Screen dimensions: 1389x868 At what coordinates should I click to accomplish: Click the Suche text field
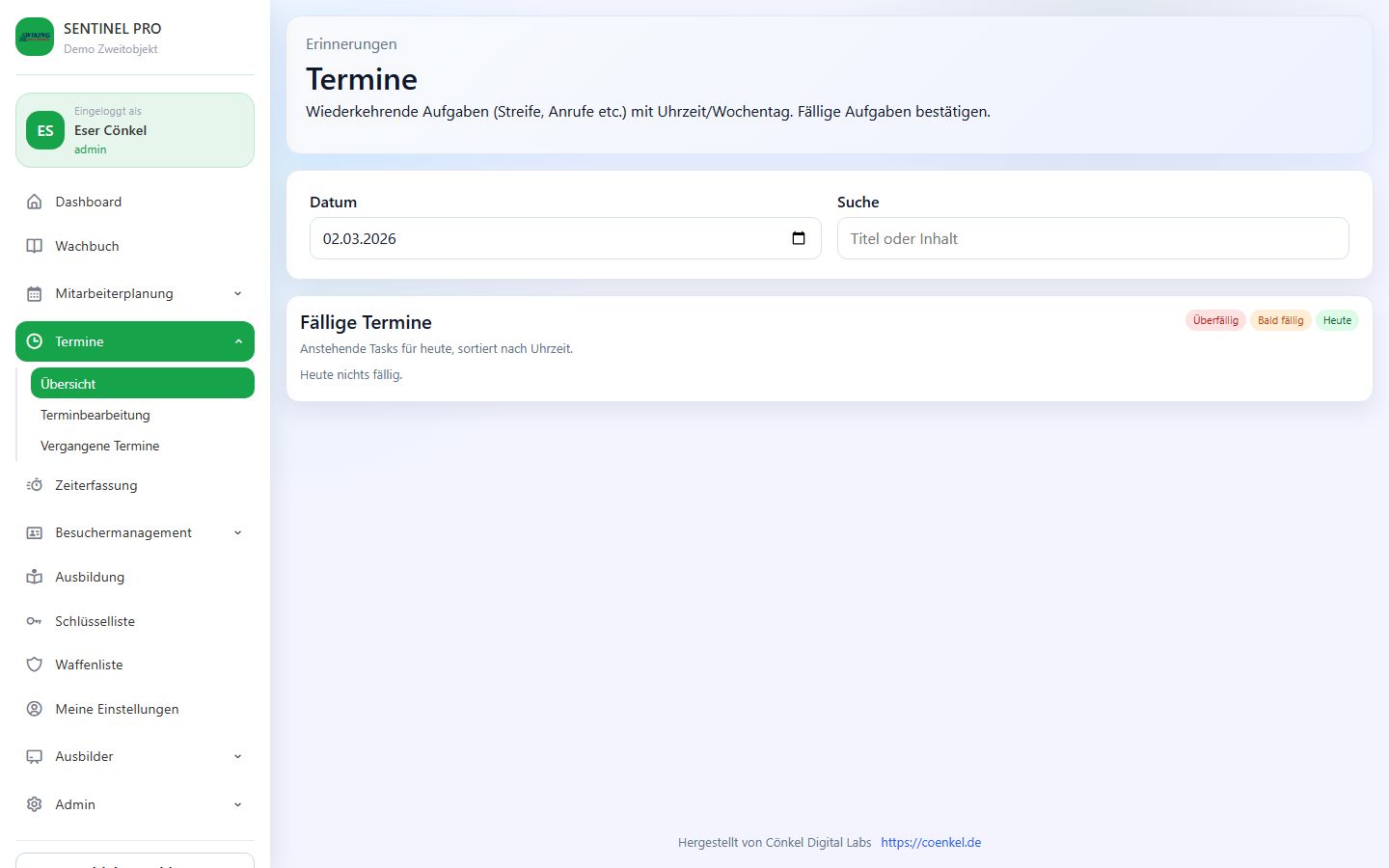pos(1092,238)
